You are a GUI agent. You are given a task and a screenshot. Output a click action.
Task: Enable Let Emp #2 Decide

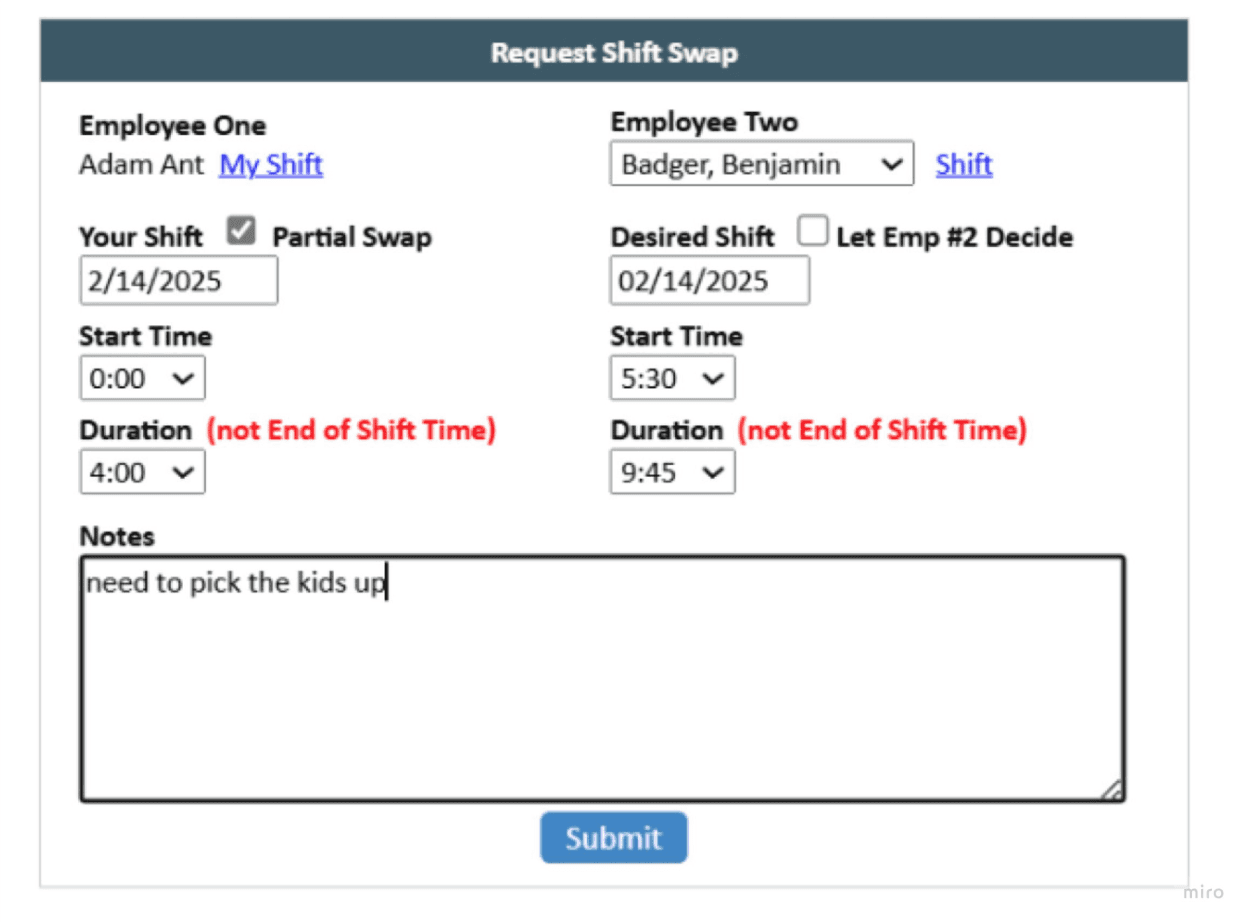(810, 230)
